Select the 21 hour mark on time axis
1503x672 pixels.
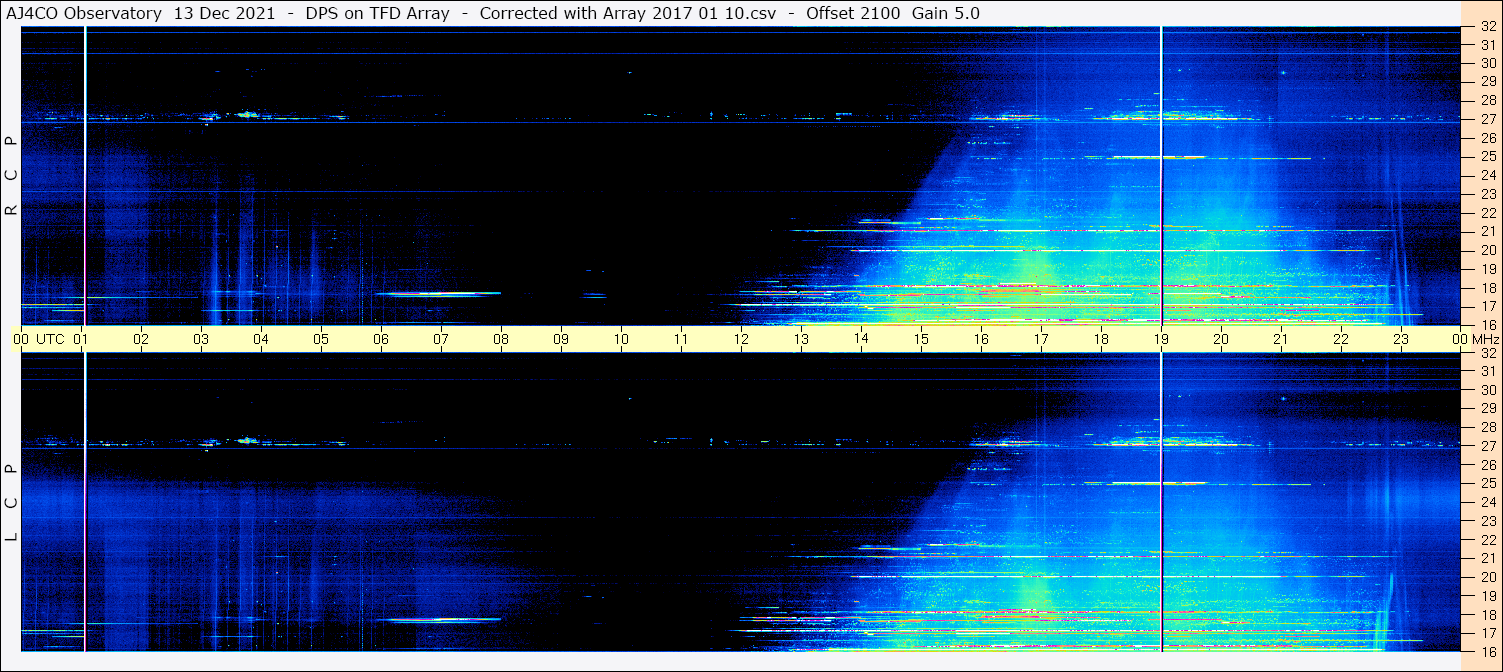(1281, 339)
